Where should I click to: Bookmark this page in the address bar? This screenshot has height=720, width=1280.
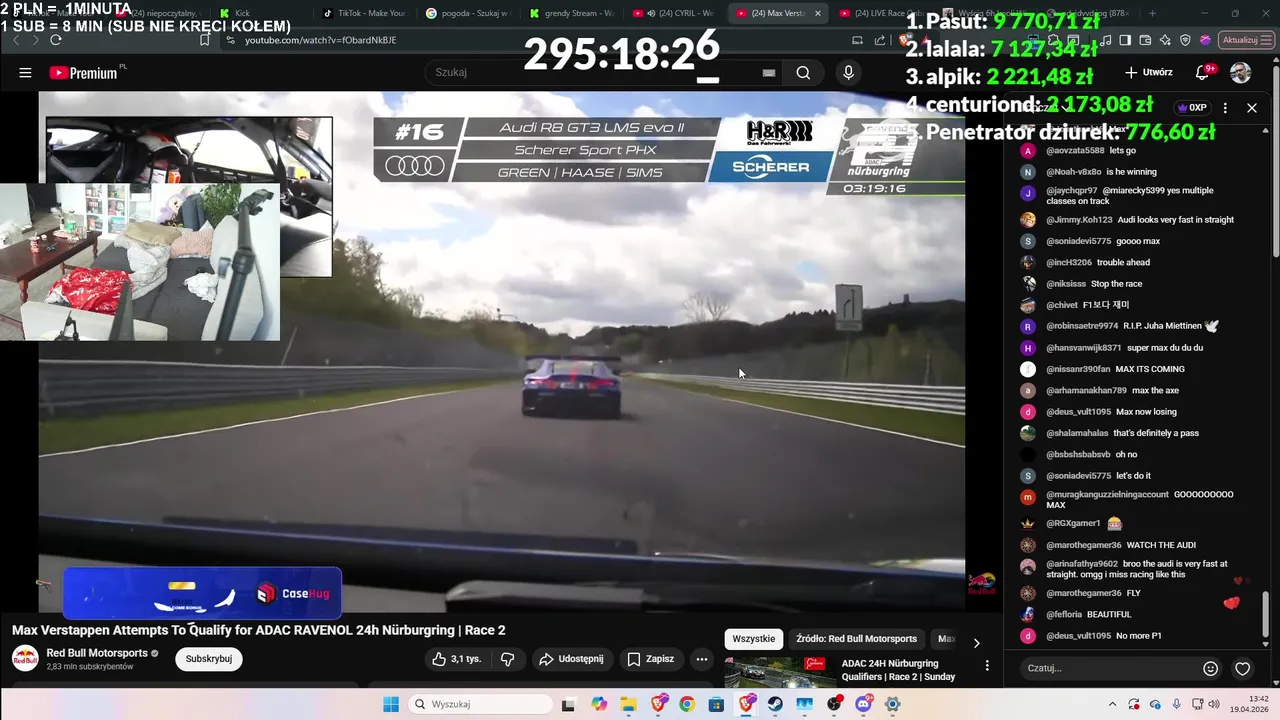pos(204,40)
